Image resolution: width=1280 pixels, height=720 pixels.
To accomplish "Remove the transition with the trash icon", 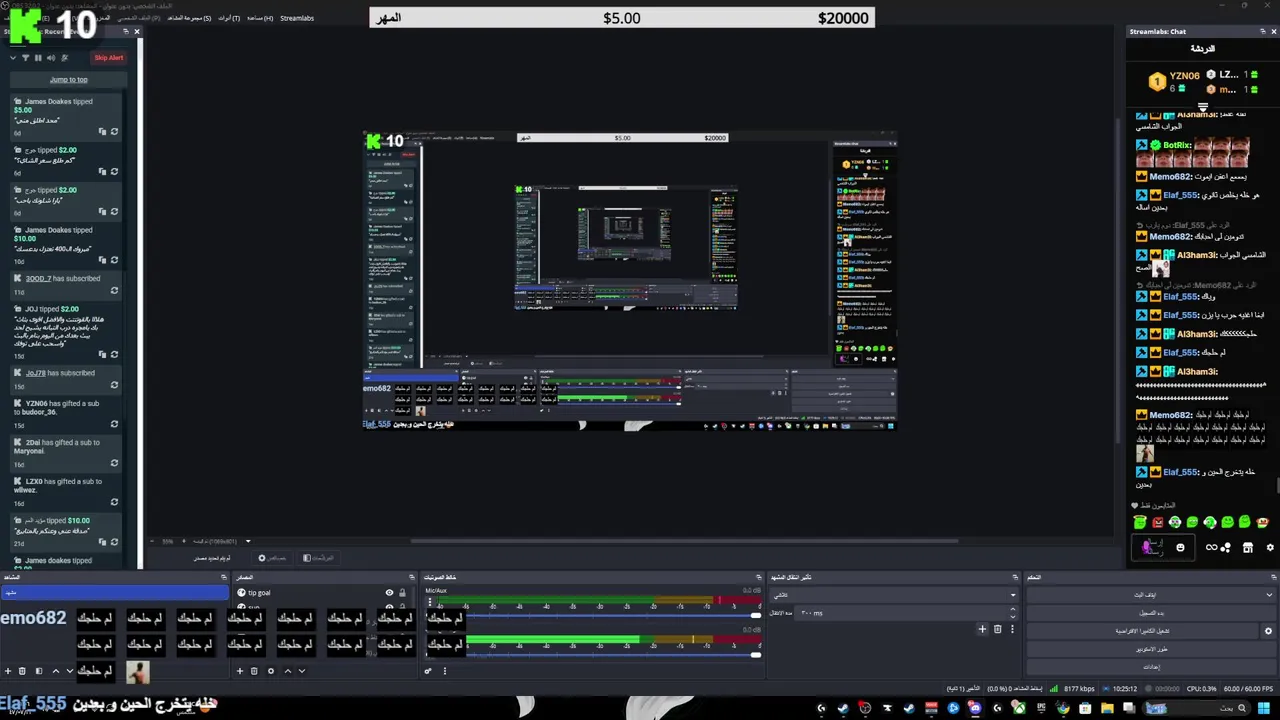I will coord(997,629).
